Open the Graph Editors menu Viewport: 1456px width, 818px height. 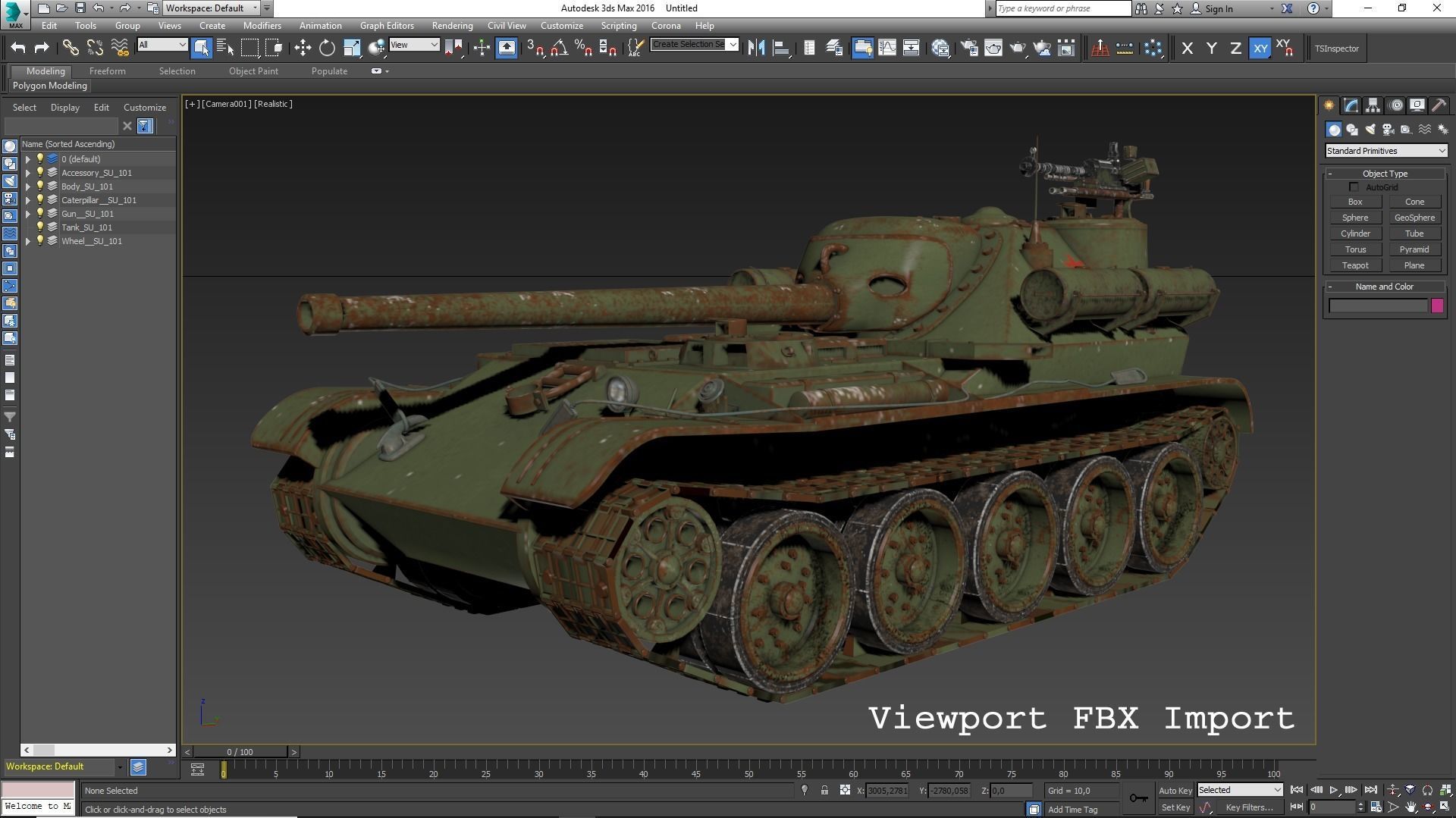tap(387, 25)
